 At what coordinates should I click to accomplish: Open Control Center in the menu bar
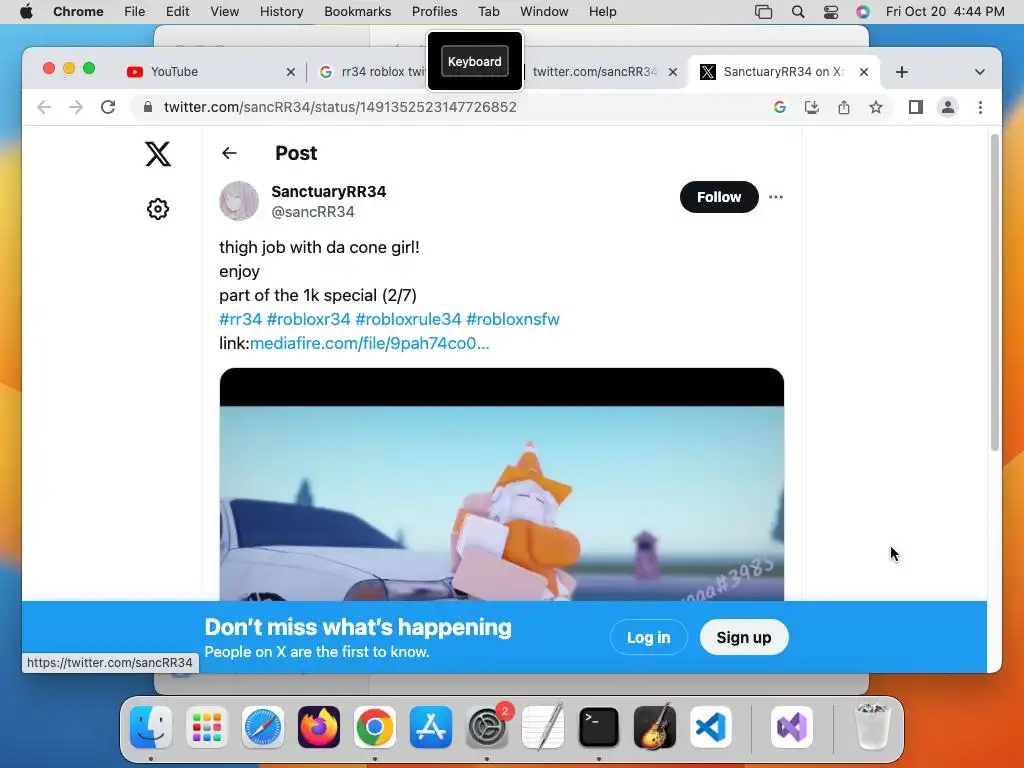pos(831,12)
